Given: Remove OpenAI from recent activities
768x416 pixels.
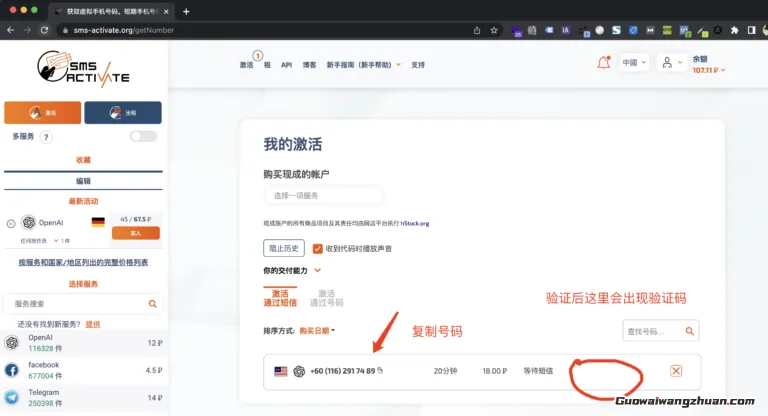Looking at the screenshot, I should [11, 223].
